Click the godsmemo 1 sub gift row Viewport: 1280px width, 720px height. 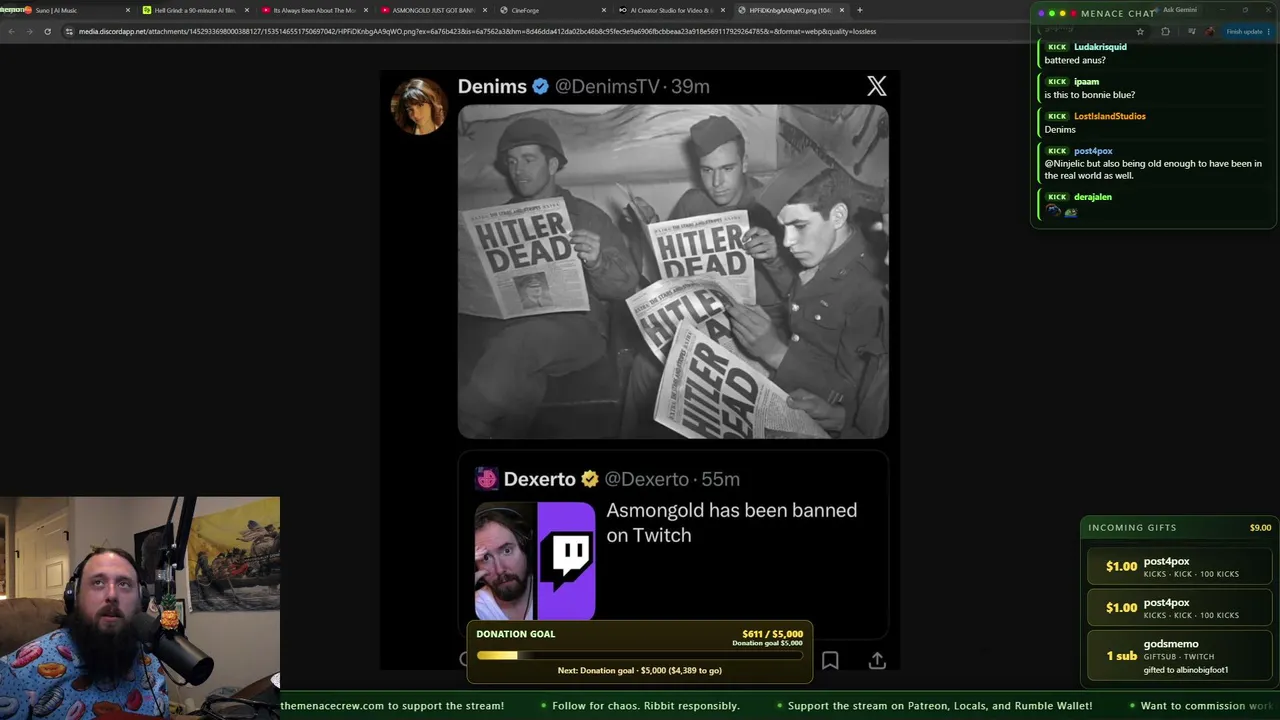pyautogui.click(x=1180, y=656)
